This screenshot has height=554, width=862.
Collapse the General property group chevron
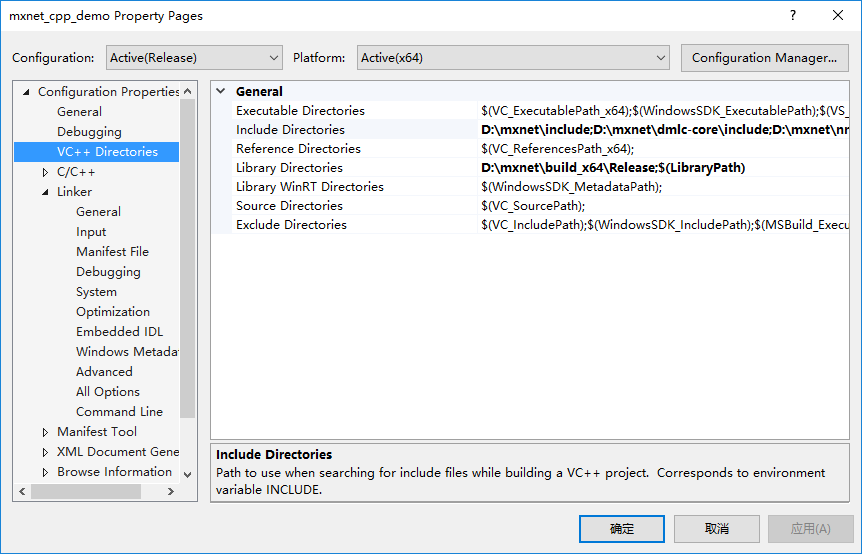click(x=221, y=91)
